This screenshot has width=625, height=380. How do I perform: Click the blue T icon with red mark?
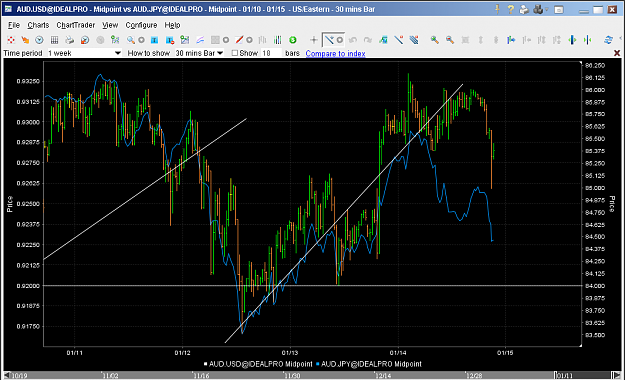pos(170,40)
